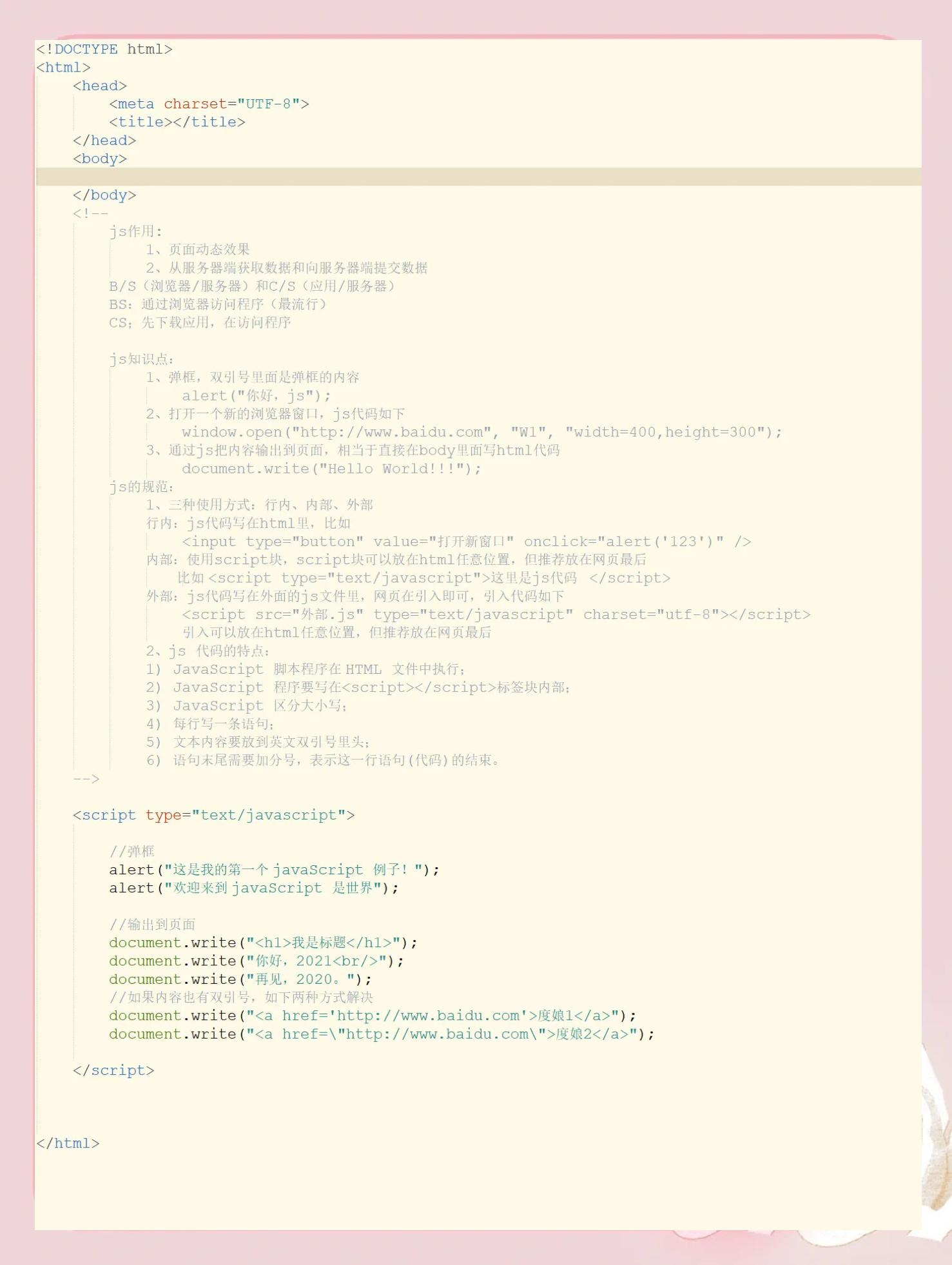Click the line '1、页面动态效果'
The height and width of the screenshot is (1265, 952).
197,250
